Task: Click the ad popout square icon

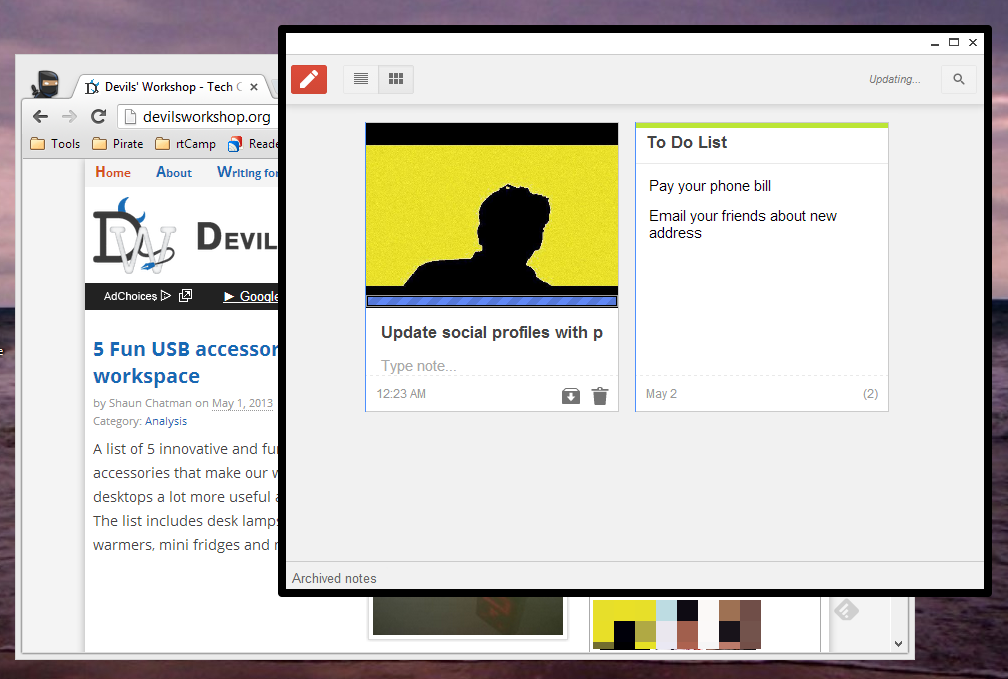Action: point(185,296)
